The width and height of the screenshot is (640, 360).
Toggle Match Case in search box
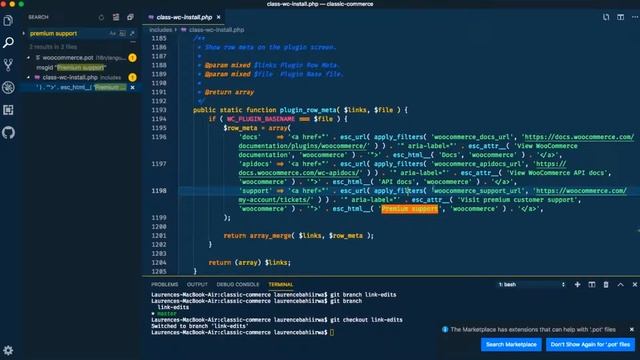coord(113,33)
